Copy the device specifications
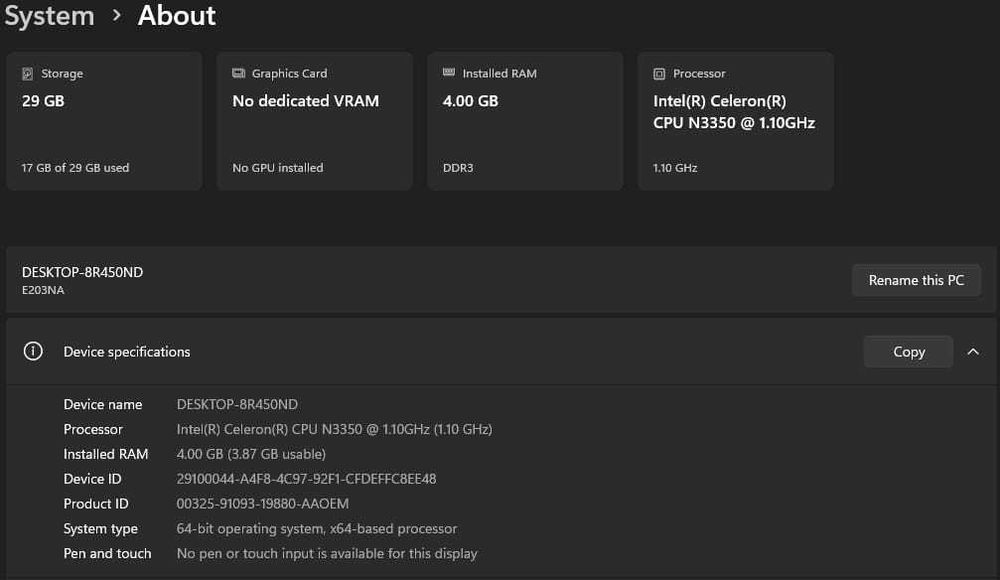 tap(908, 352)
